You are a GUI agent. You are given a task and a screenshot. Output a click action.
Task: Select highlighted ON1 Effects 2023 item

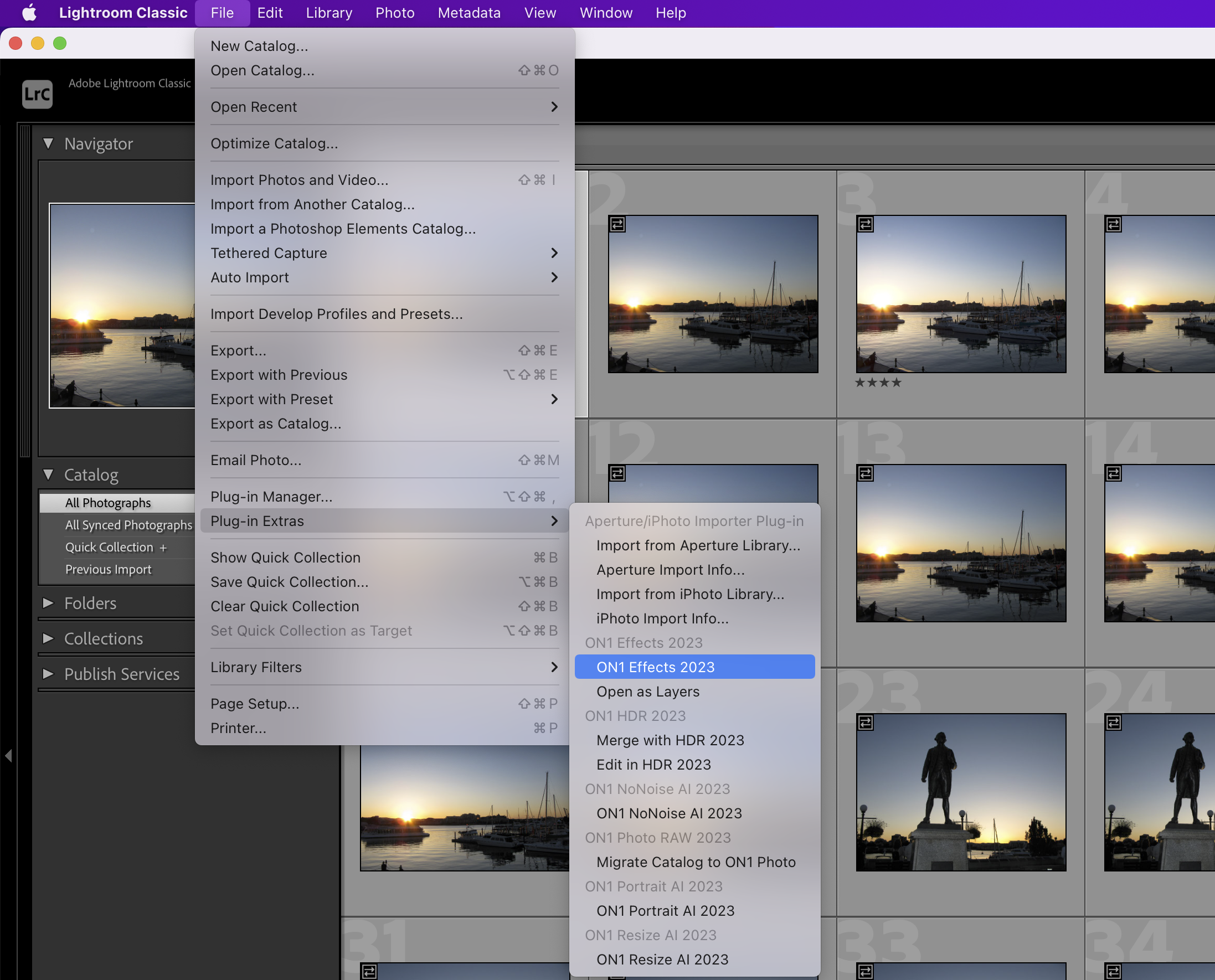click(x=694, y=667)
